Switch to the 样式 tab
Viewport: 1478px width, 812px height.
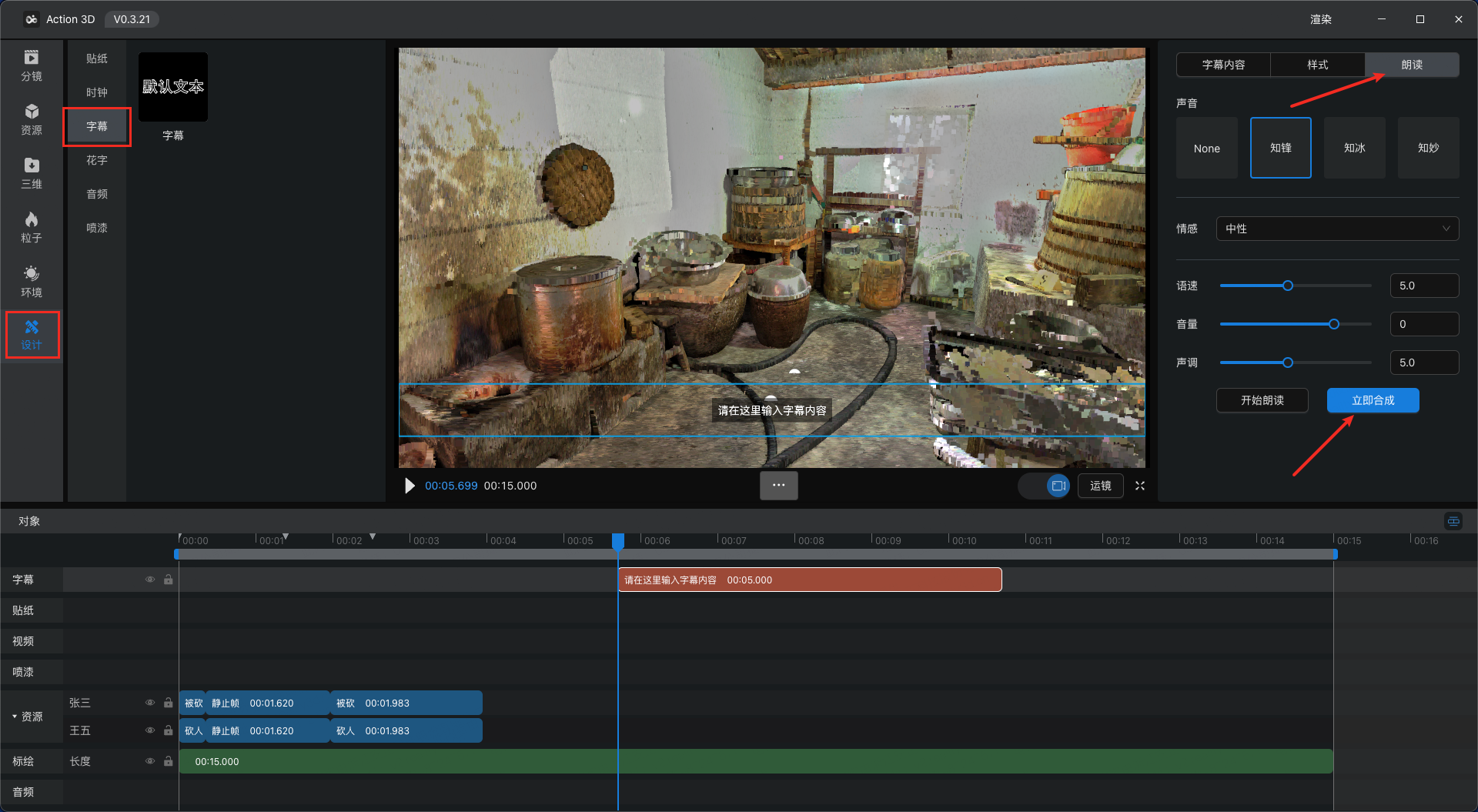pos(1317,65)
